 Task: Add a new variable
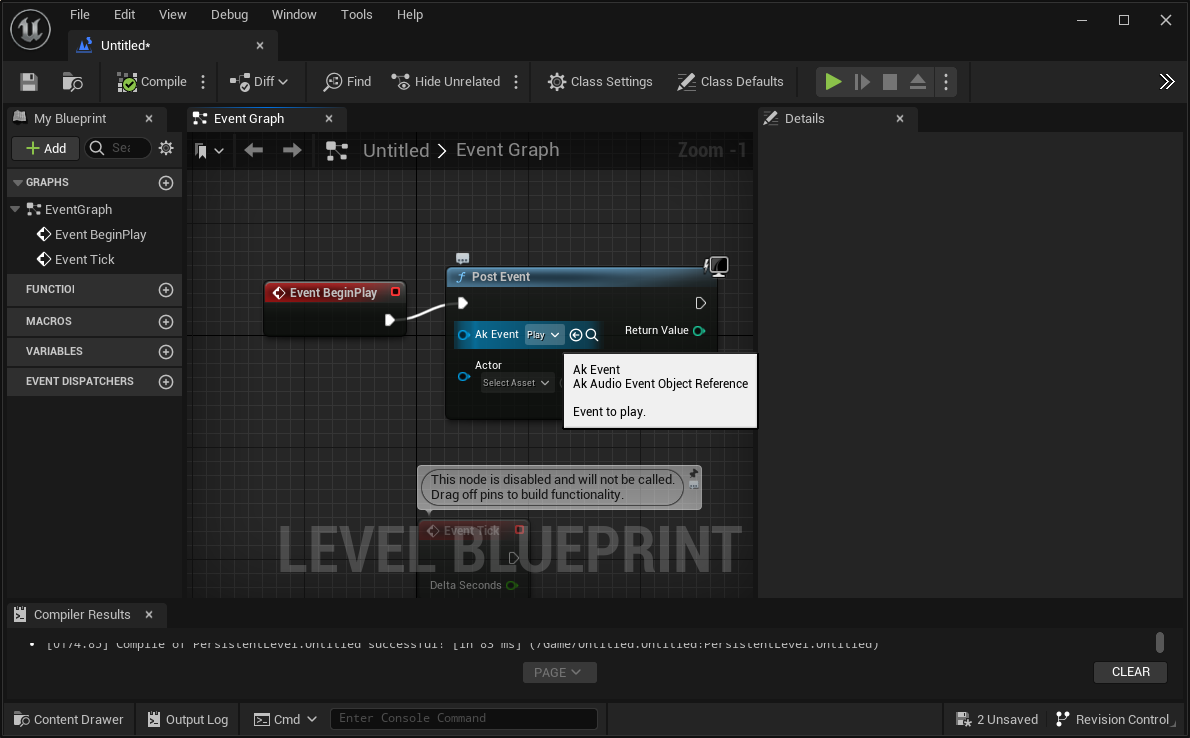point(166,352)
